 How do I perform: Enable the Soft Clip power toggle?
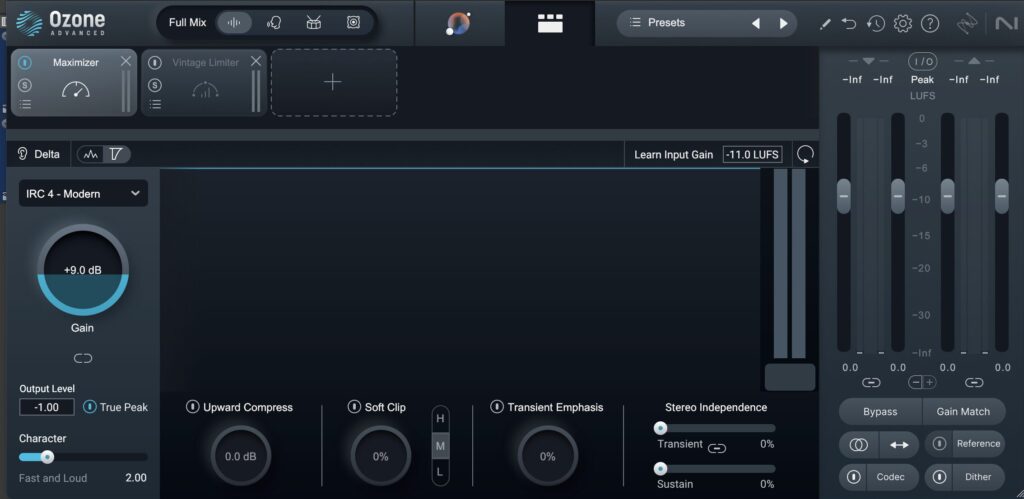(354, 407)
